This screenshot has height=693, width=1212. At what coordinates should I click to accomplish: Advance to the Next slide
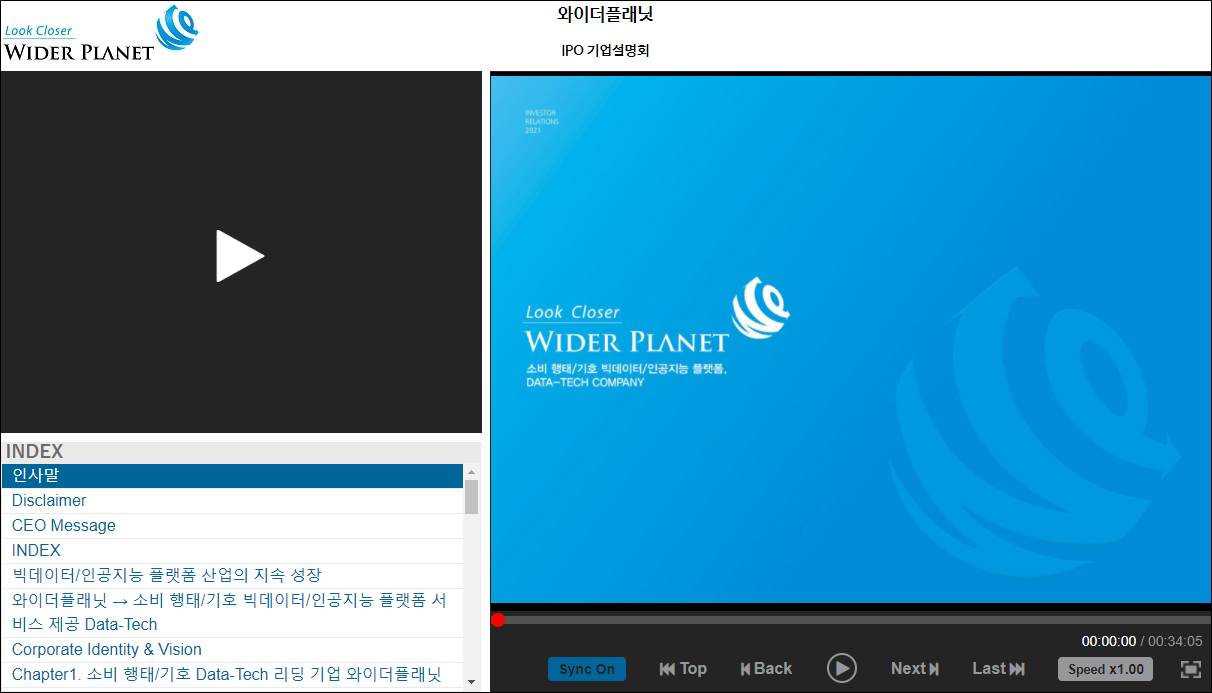[915, 669]
